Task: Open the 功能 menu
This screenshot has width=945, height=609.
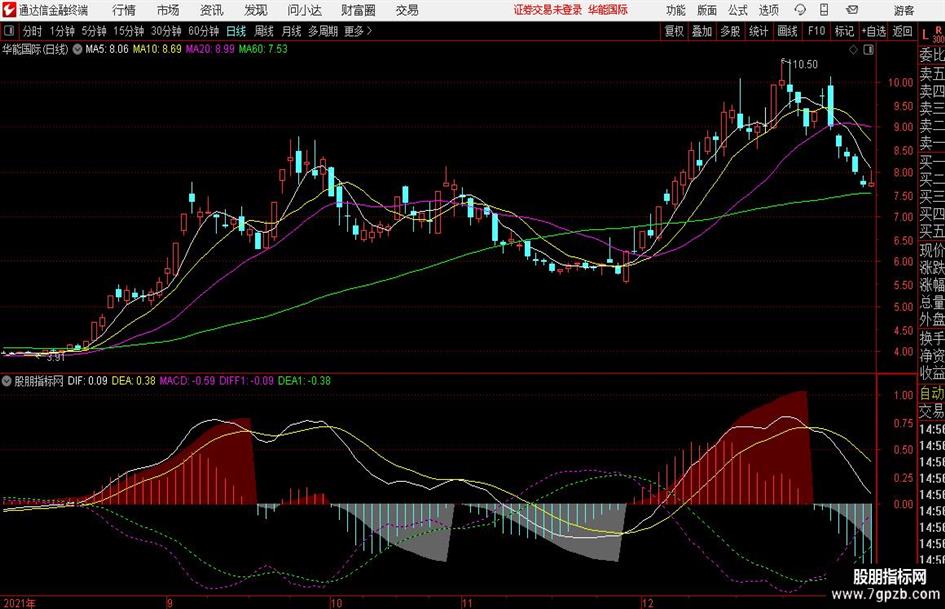Action: pos(676,10)
